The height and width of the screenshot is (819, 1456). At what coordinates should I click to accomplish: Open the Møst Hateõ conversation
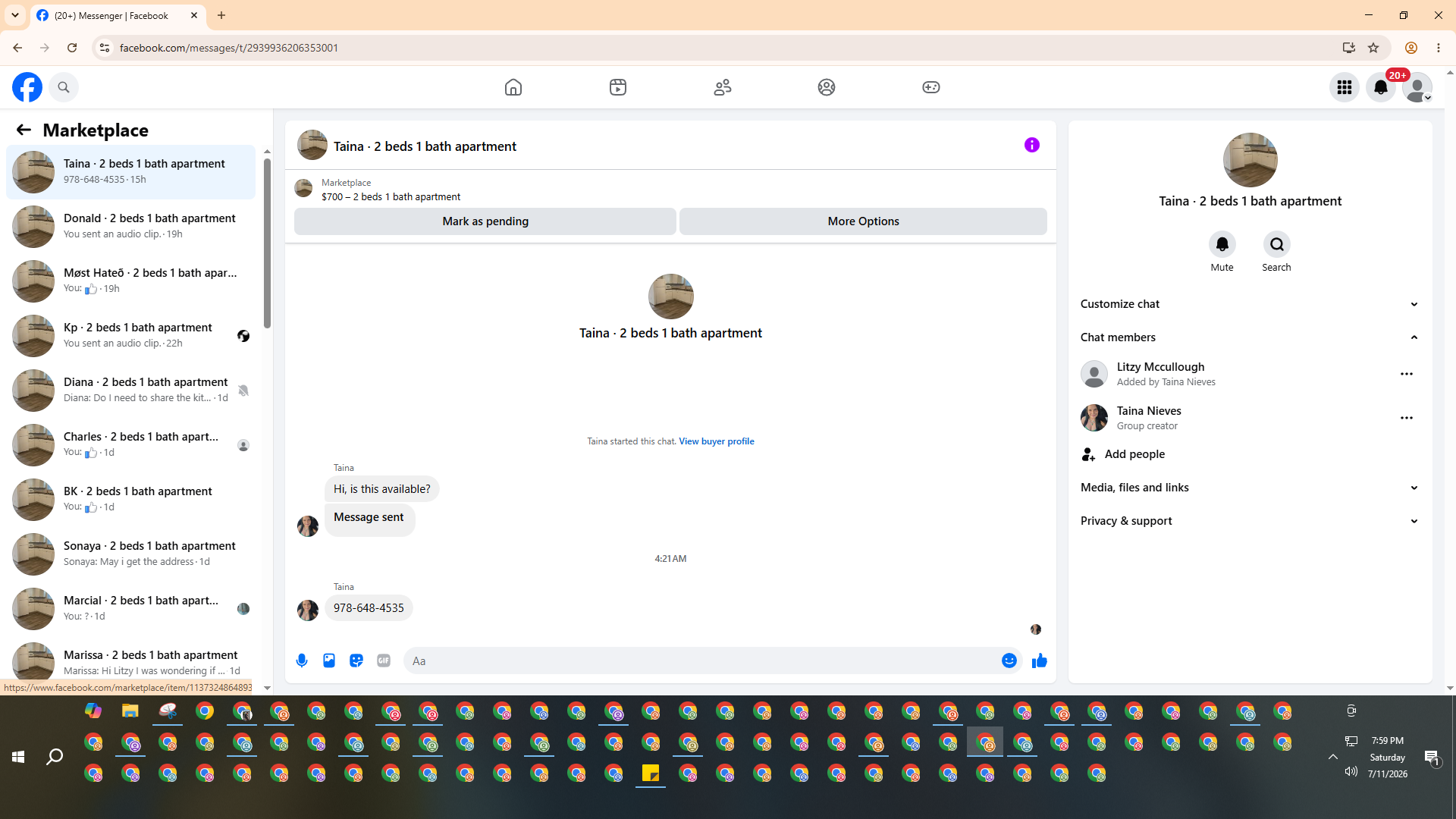click(x=131, y=281)
